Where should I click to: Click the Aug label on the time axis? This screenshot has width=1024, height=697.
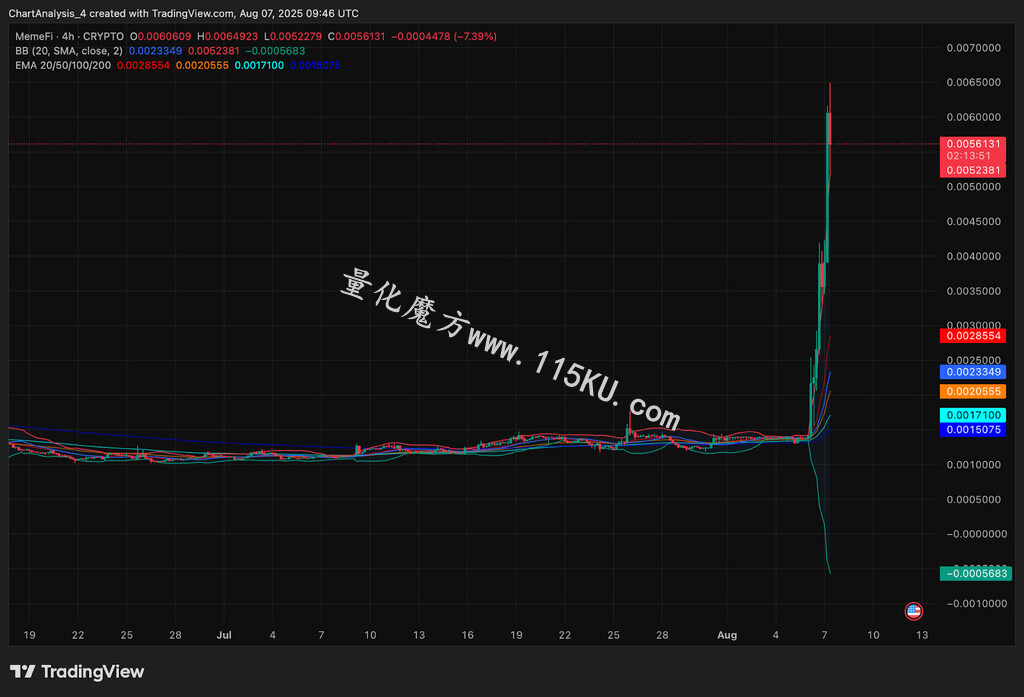point(727,635)
